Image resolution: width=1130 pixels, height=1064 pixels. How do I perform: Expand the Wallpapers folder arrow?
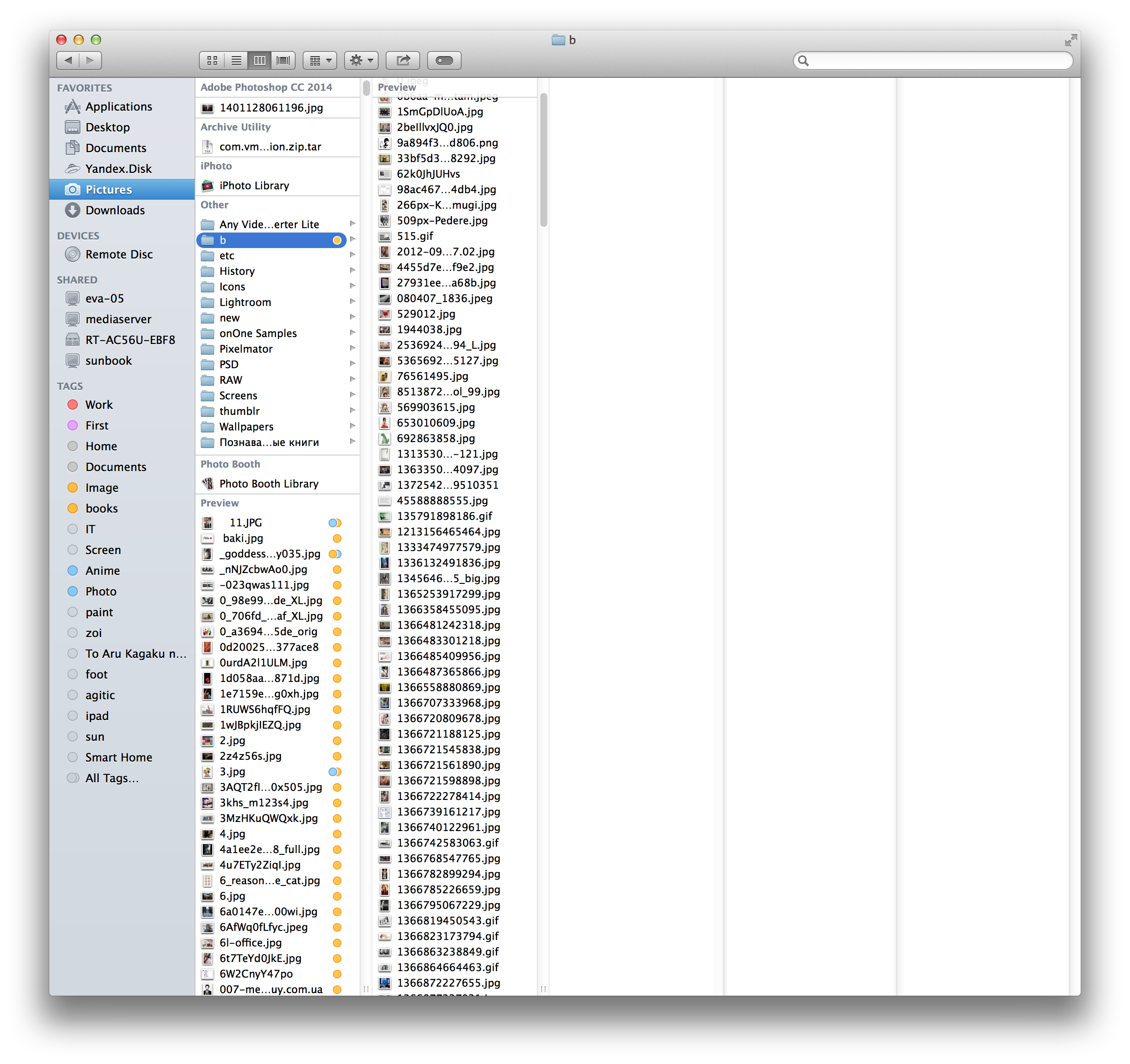pos(352,426)
